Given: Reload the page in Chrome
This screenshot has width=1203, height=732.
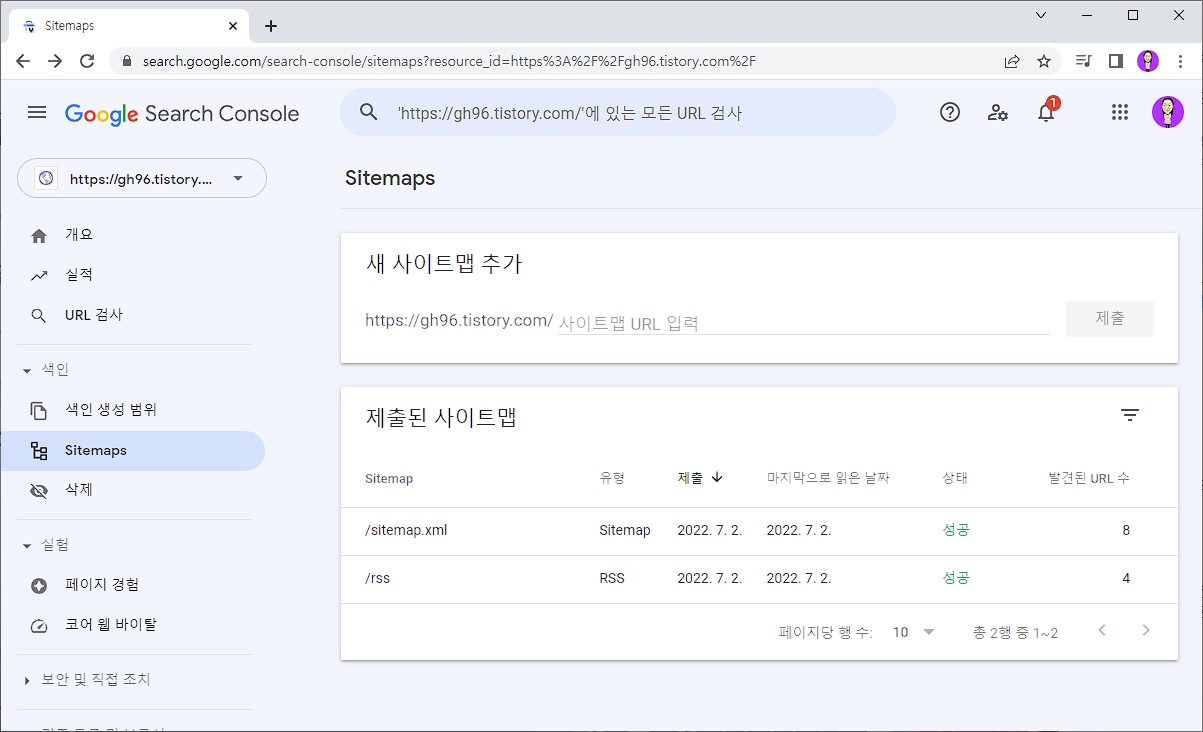Looking at the screenshot, I should click(87, 61).
